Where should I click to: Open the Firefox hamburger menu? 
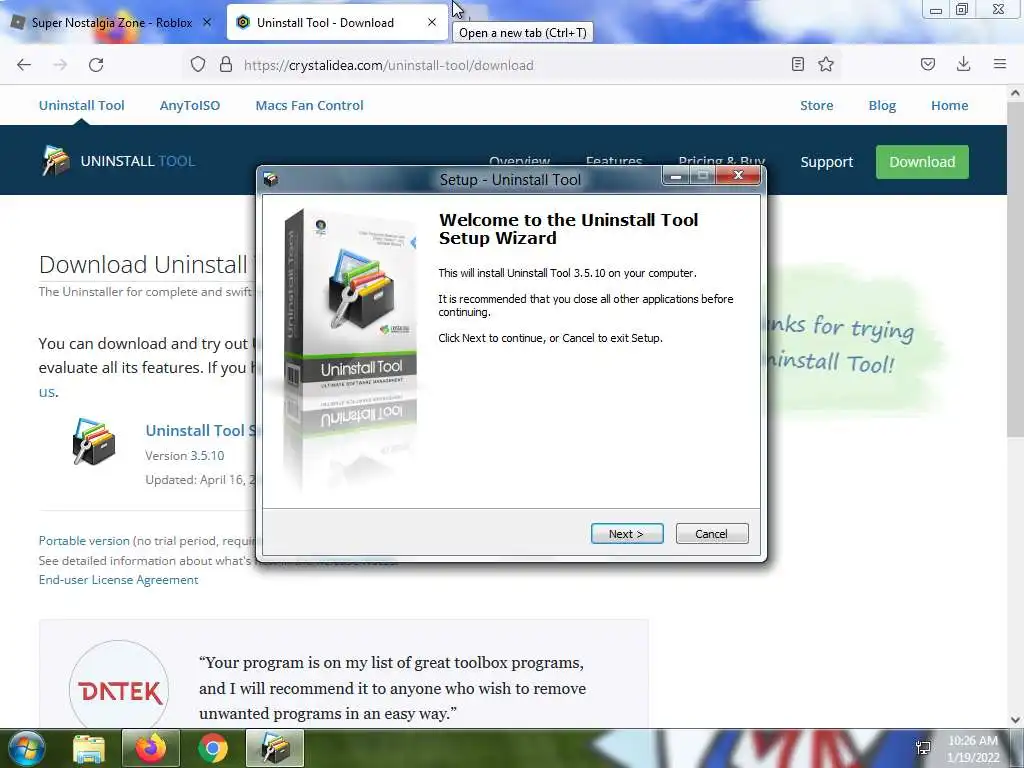pos(1000,64)
